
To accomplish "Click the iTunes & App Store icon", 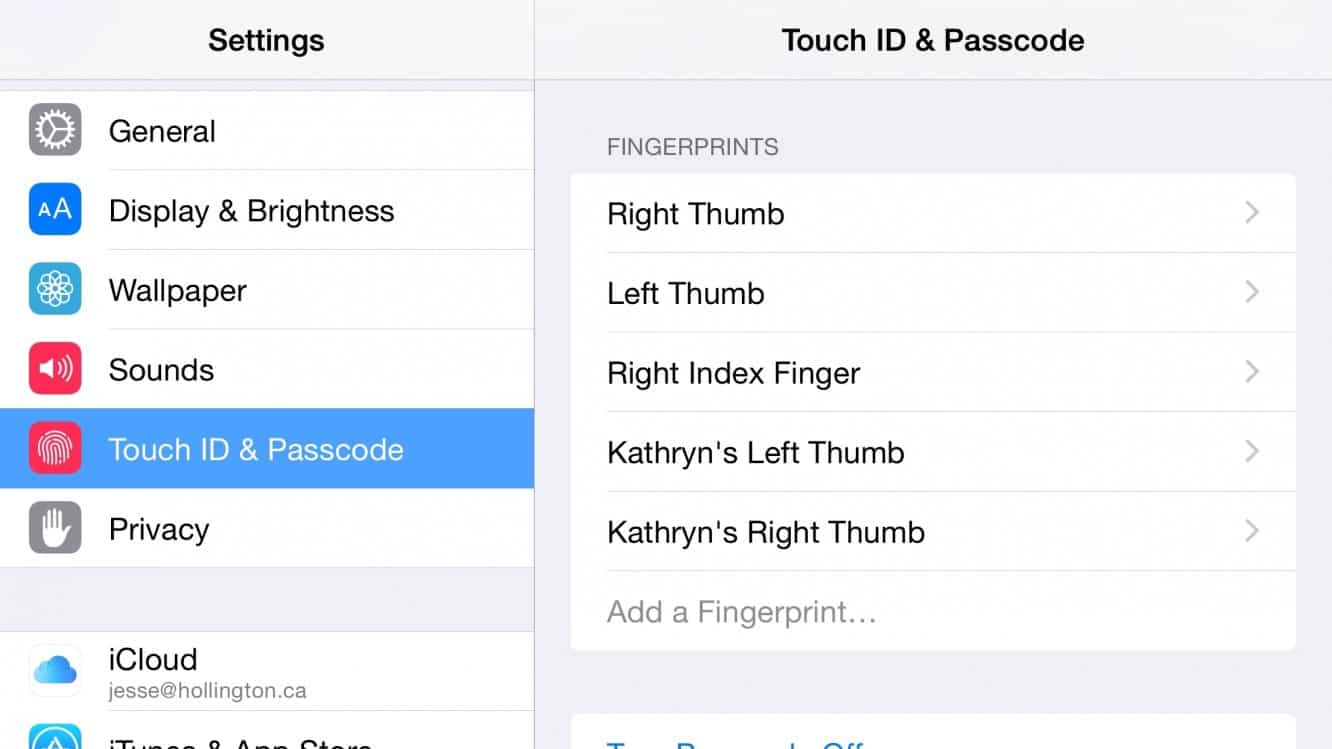I will [55, 742].
